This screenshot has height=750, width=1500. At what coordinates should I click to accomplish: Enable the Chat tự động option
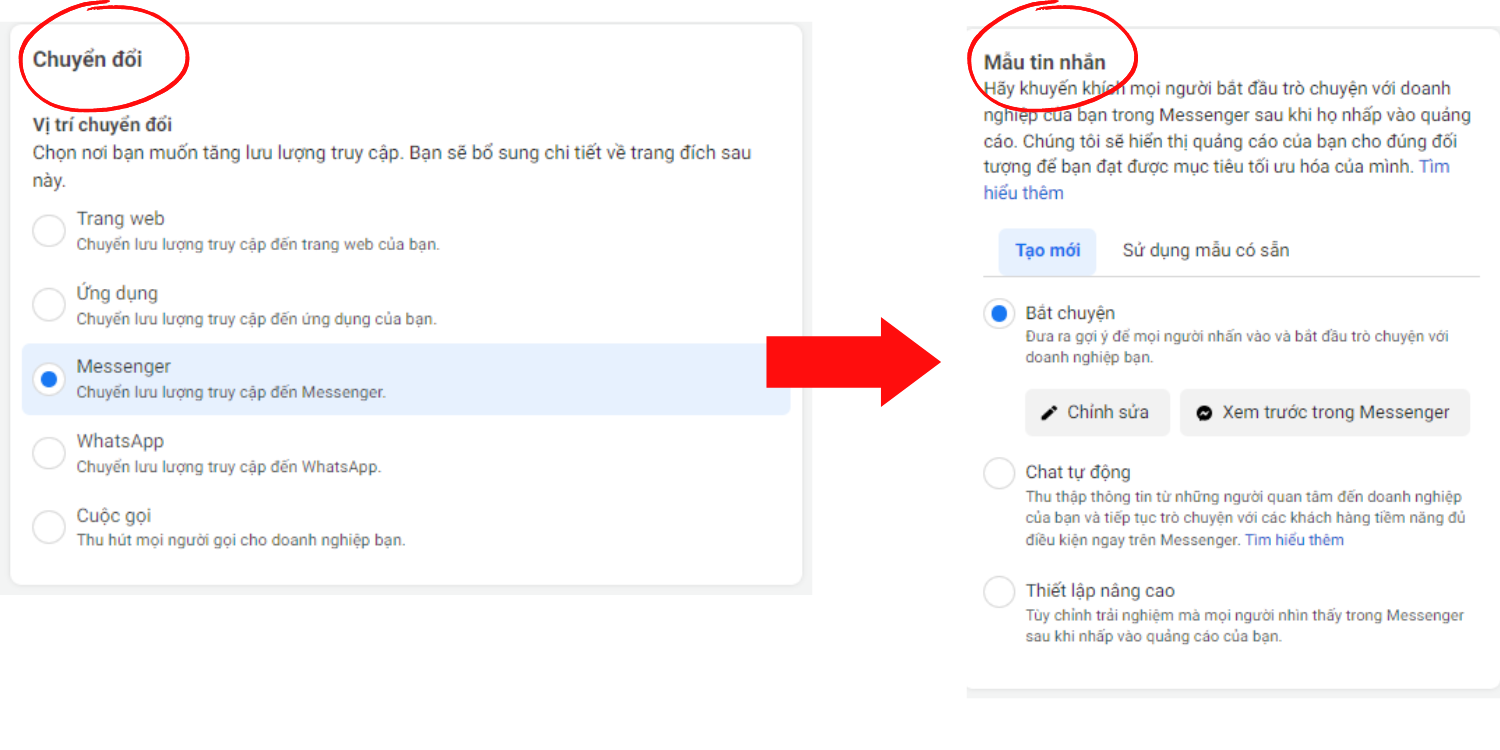pos(999,473)
